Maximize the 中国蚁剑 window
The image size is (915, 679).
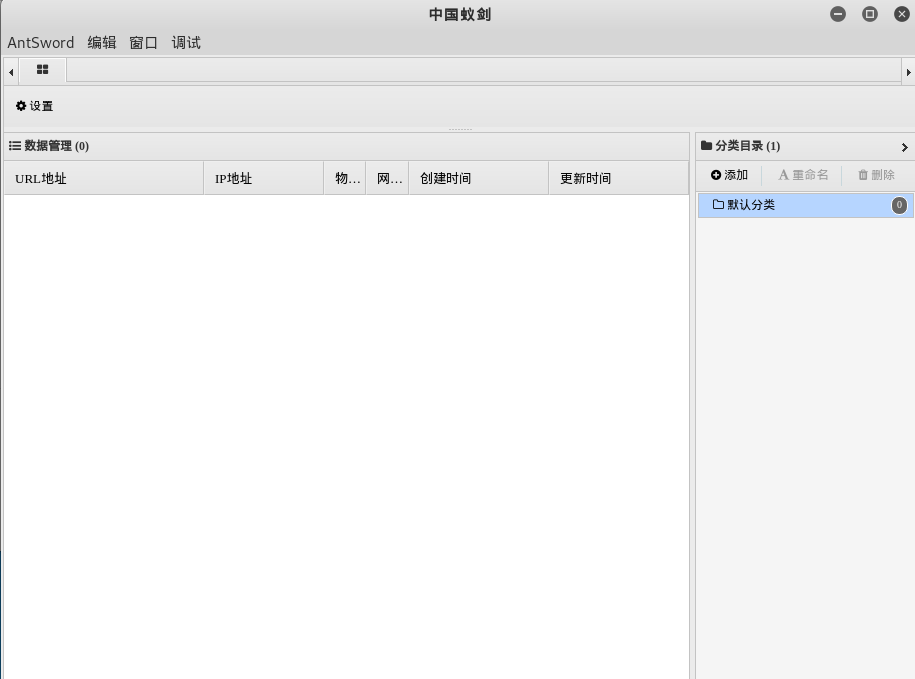pos(870,14)
